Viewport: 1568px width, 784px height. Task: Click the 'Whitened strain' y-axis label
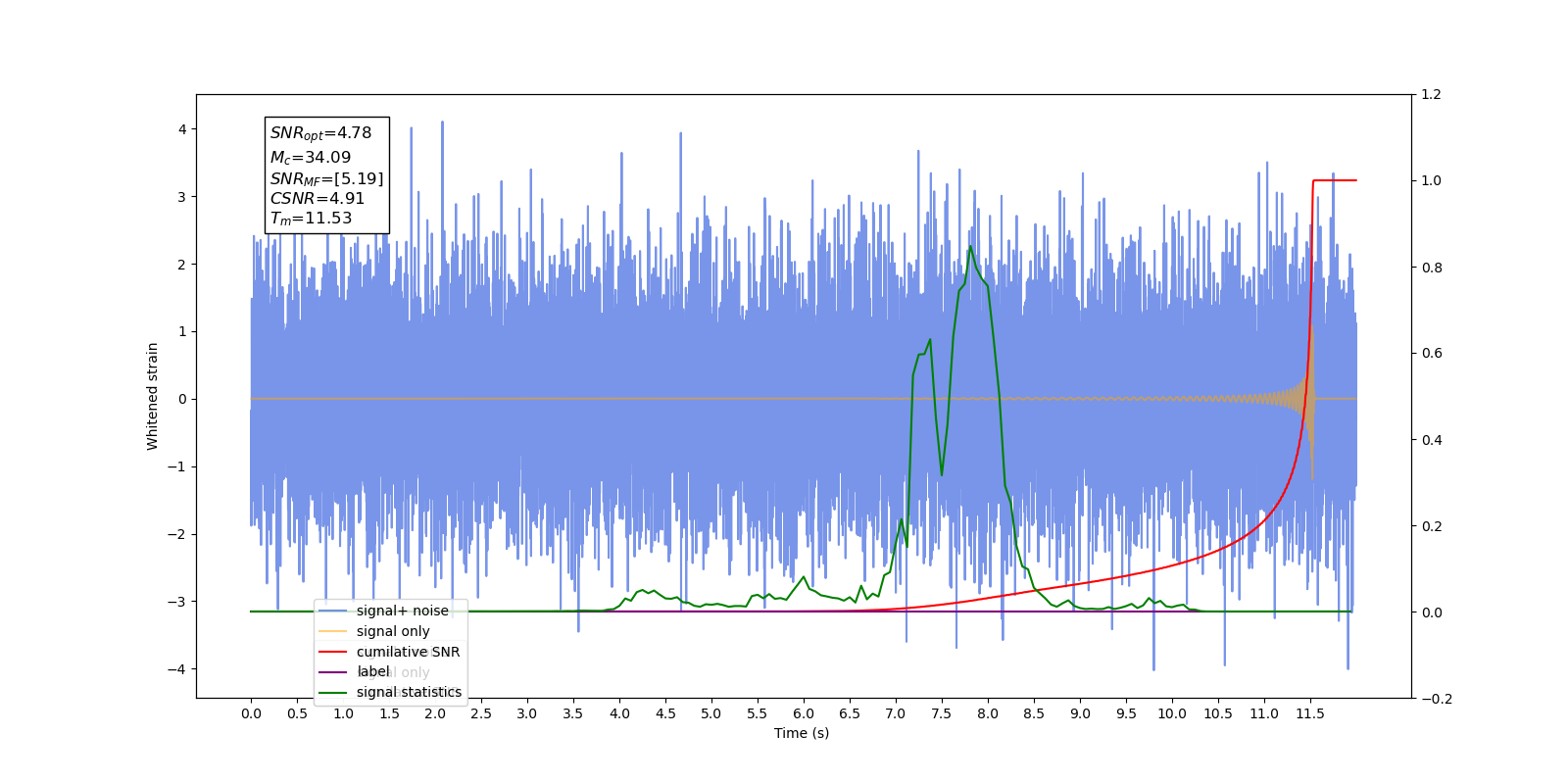(x=152, y=396)
